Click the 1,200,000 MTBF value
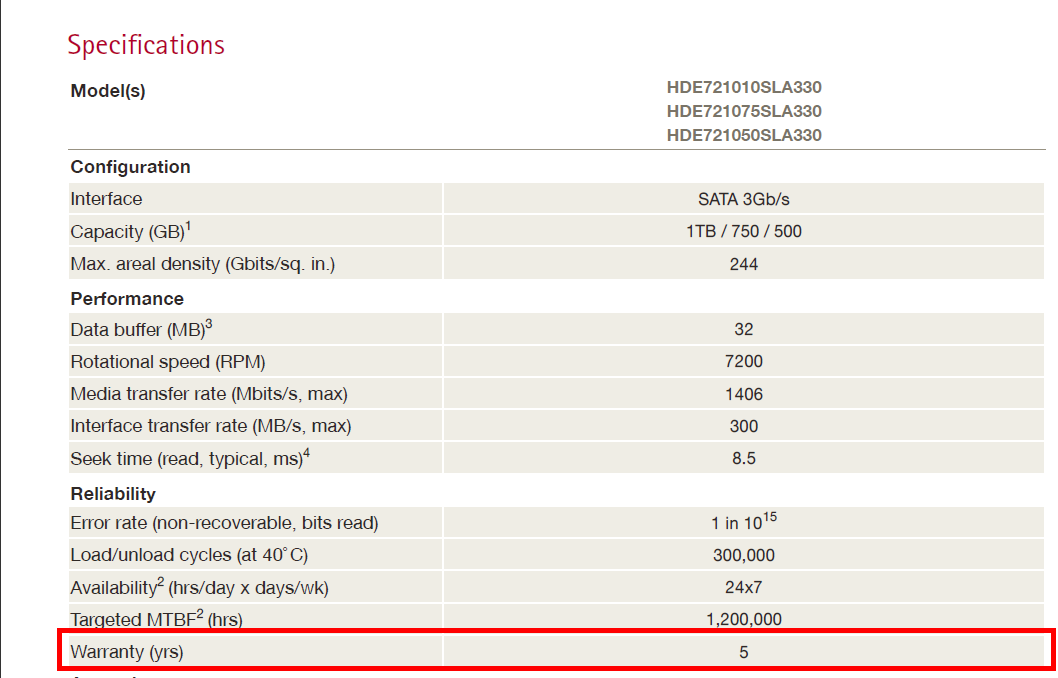This screenshot has width=1058, height=678. [744, 619]
